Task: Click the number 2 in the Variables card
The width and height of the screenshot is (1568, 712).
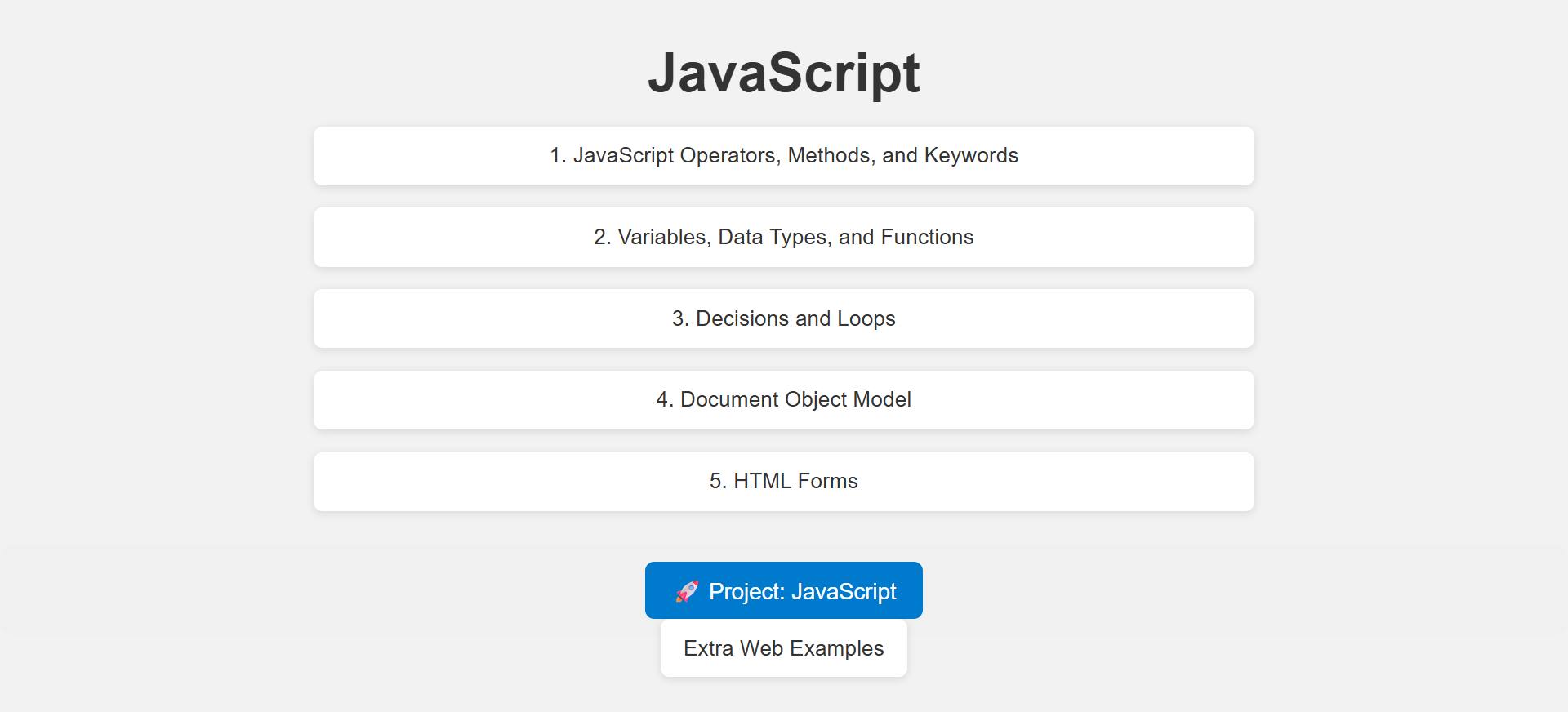Action: click(x=600, y=238)
